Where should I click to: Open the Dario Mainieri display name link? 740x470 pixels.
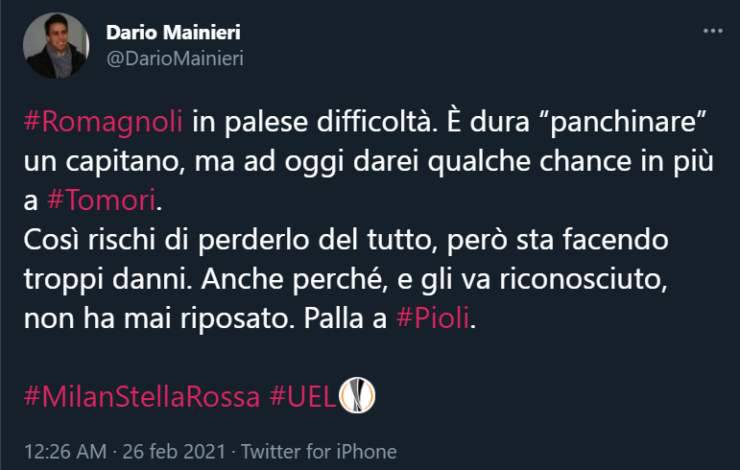(x=175, y=34)
